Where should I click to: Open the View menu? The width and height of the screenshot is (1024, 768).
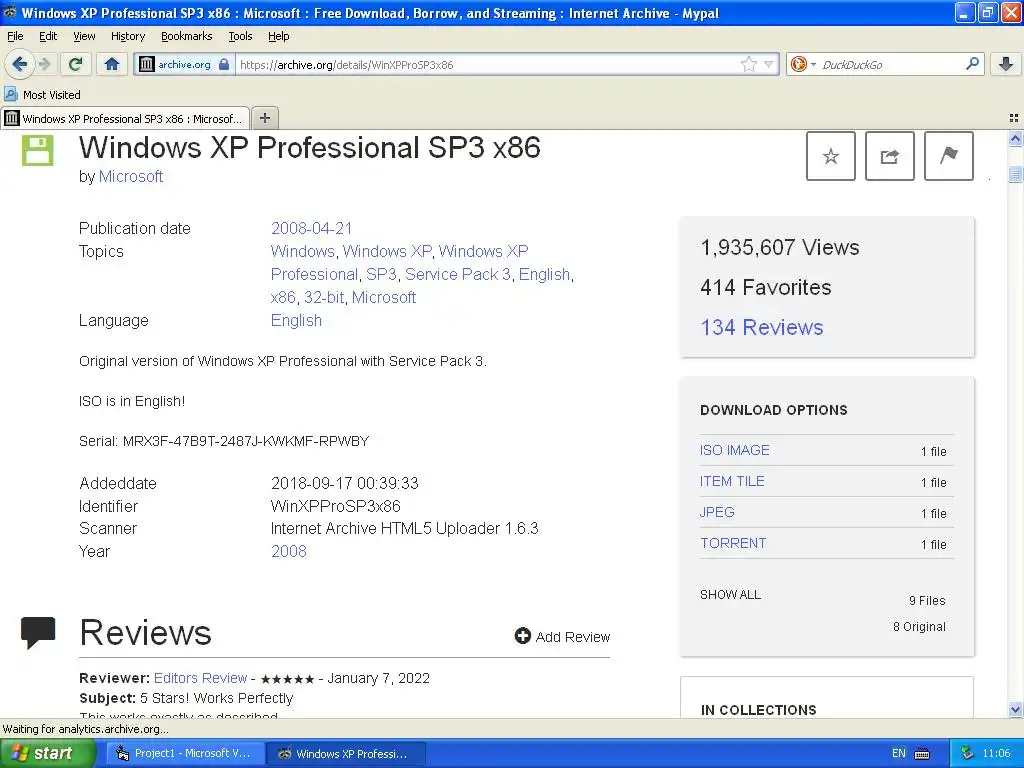(84, 36)
